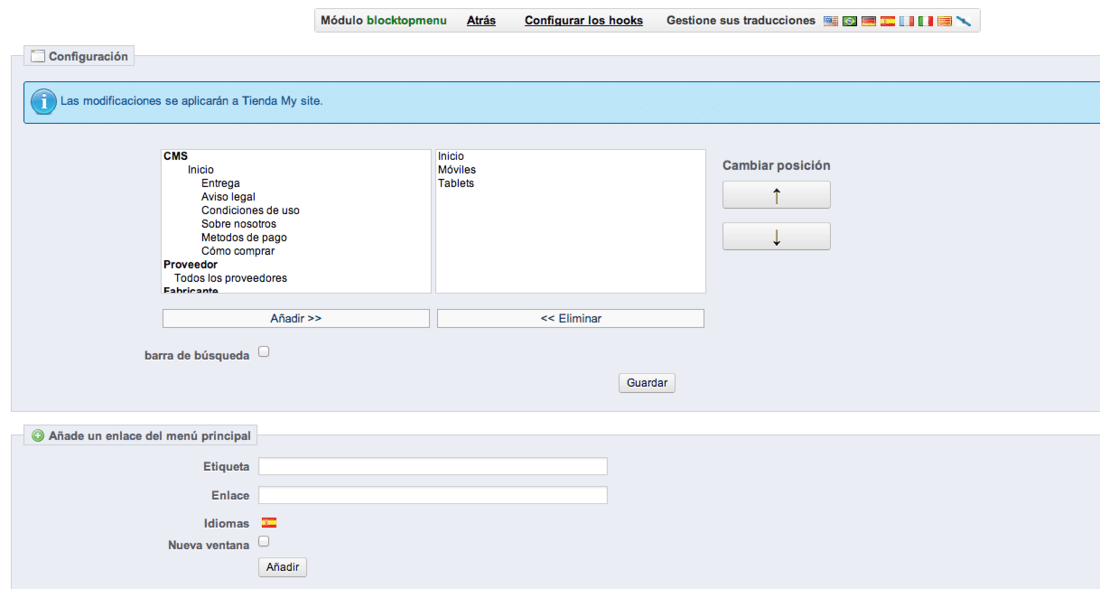Select the US English flag for translations
Image resolution: width=1100 pixels, height=589 pixels.
tap(831, 21)
